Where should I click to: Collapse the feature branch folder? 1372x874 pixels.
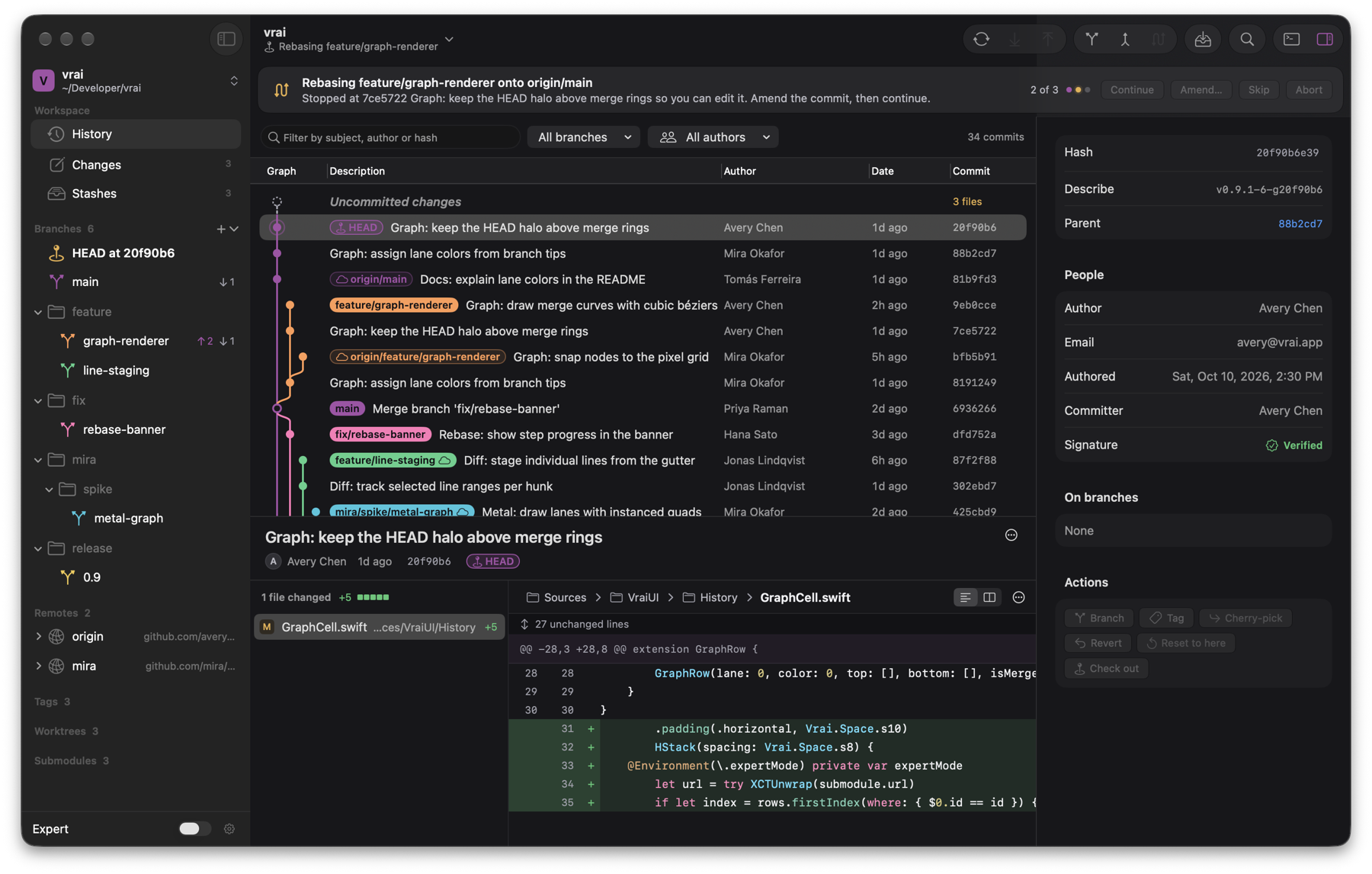[x=38, y=312]
